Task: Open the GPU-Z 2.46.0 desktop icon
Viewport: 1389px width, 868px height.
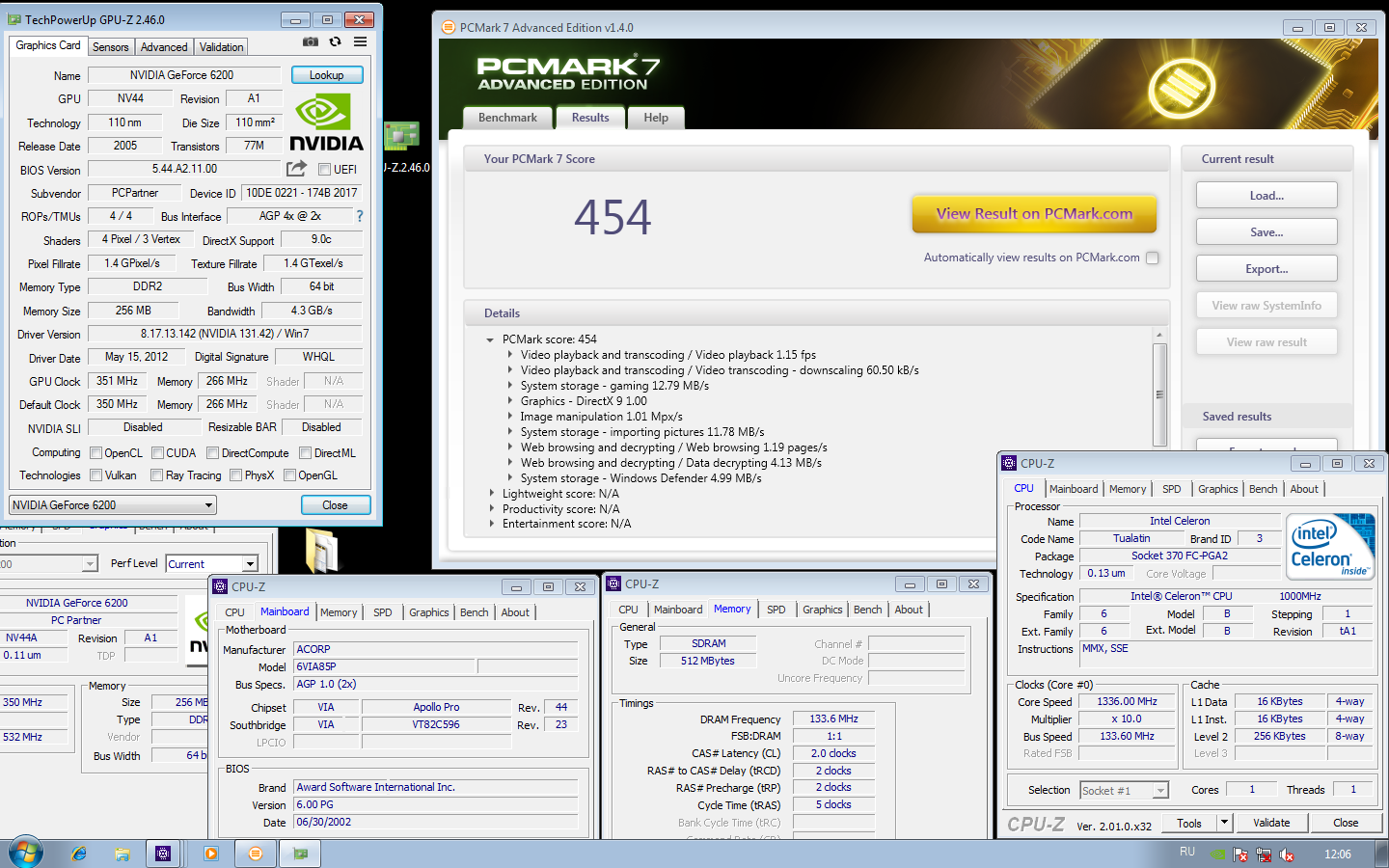Action: [x=402, y=145]
